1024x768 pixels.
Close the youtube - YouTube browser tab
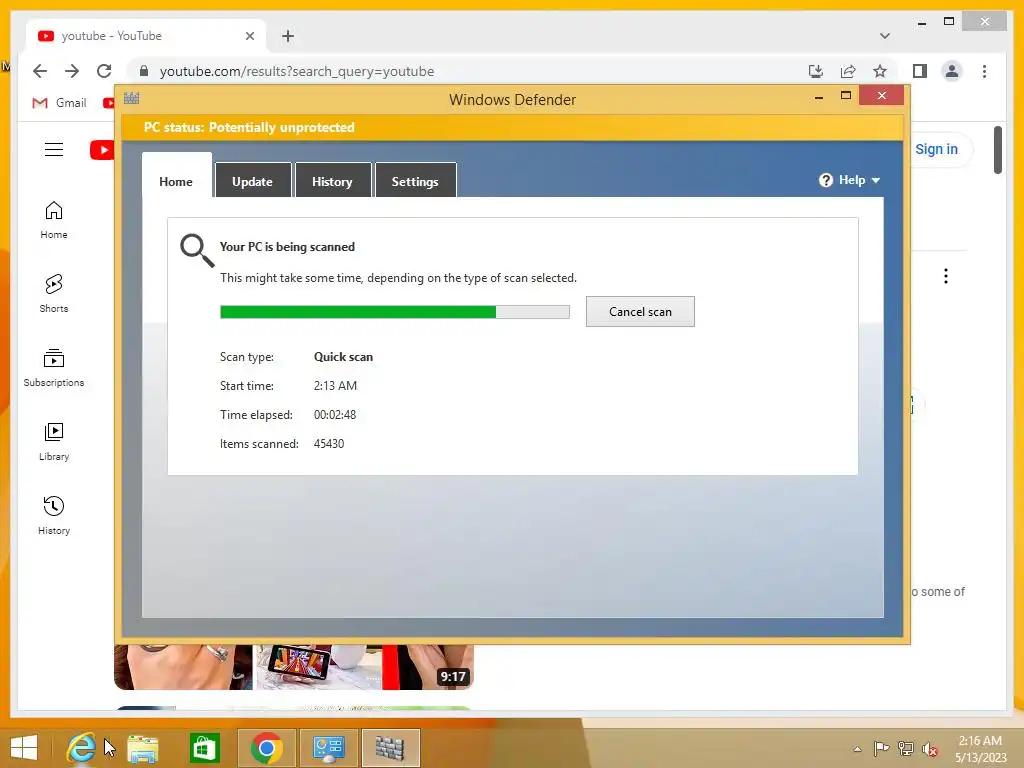click(249, 36)
